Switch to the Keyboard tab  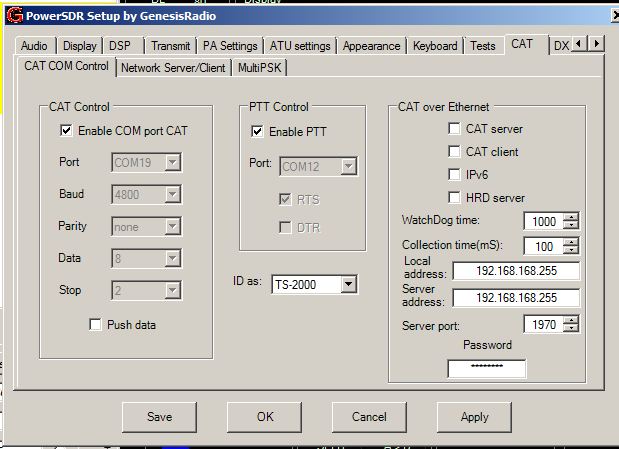(x=435, y=46)
